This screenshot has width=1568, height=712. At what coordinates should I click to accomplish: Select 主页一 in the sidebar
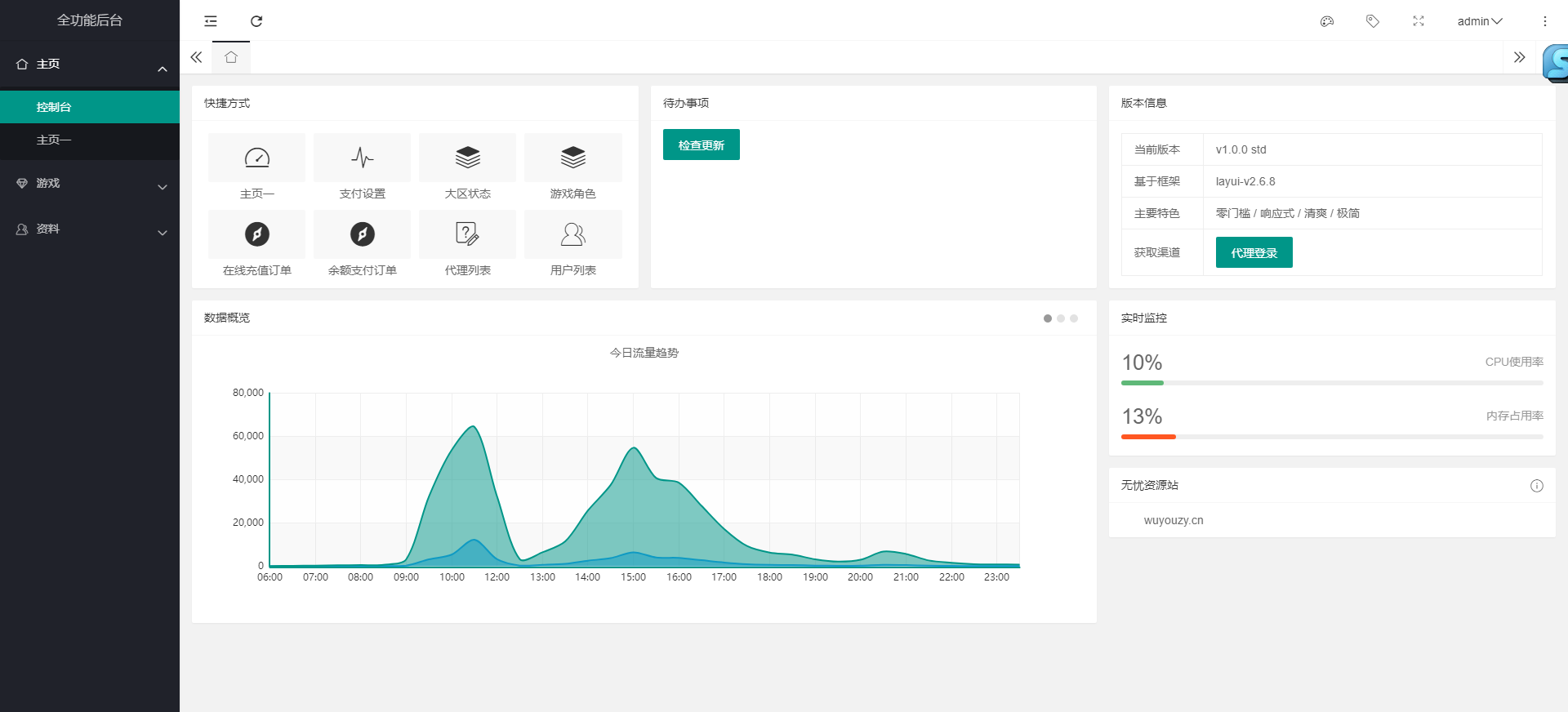tap(54, 140)
